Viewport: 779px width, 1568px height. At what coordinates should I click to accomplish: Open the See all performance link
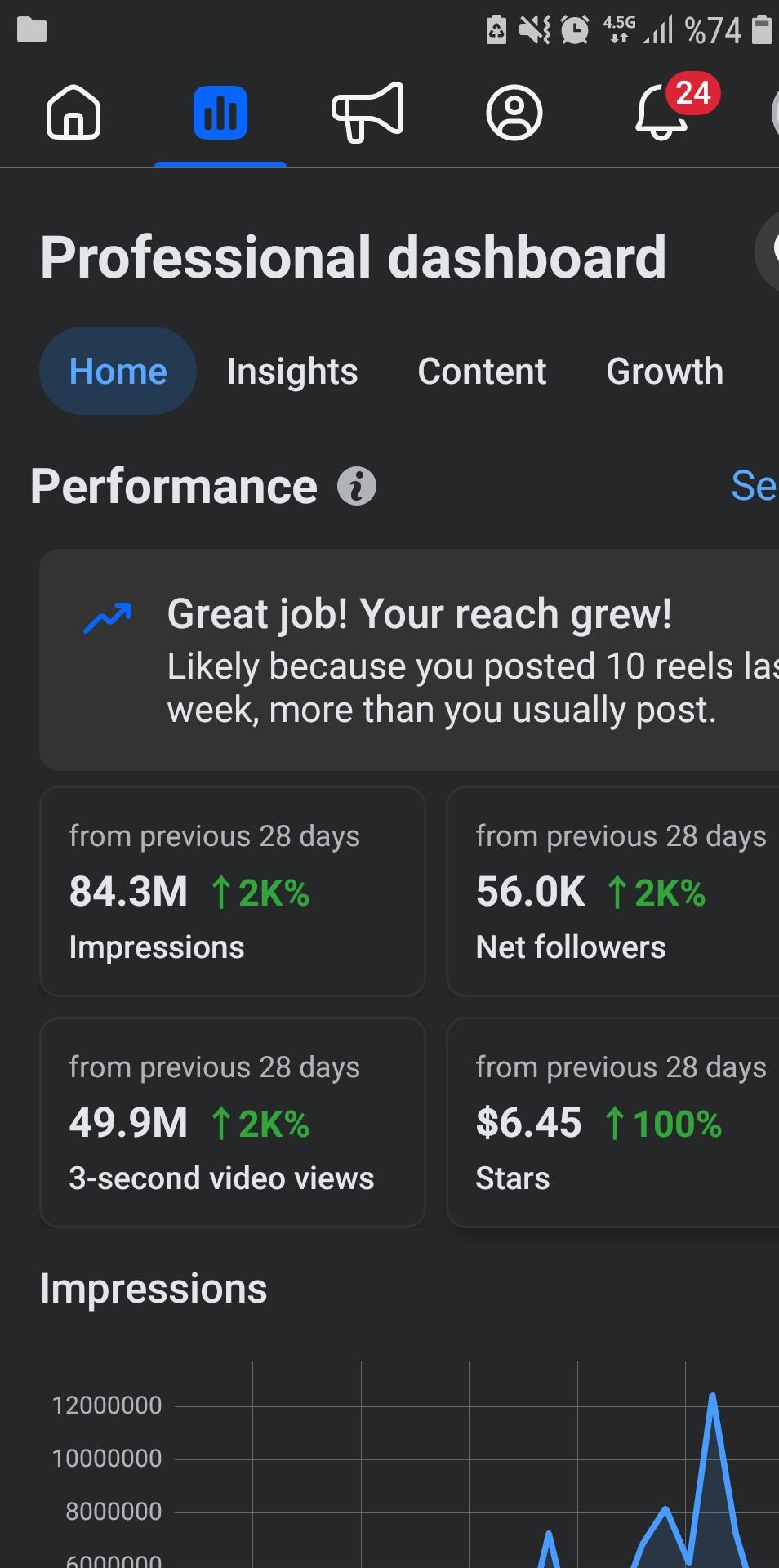tap(754, 487)
